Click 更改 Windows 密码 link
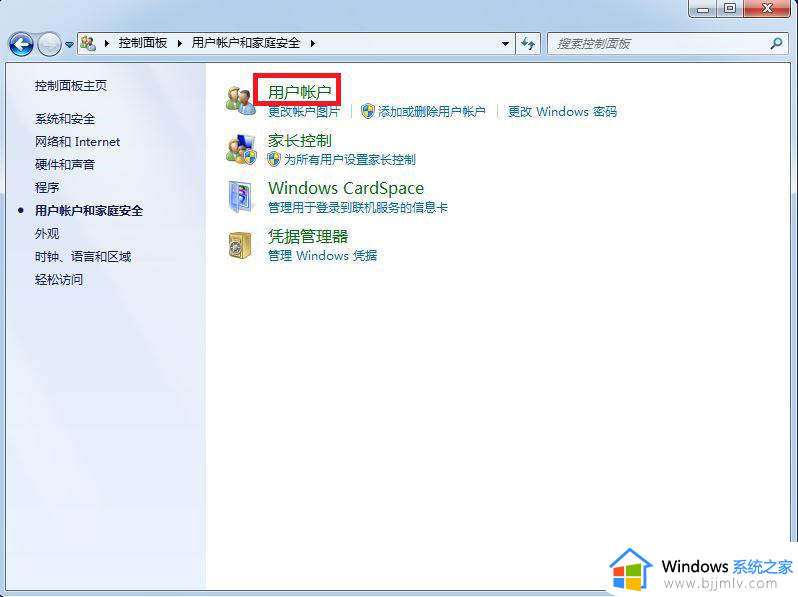The height and width of the screenshot is (597, 798). (562, 111)
